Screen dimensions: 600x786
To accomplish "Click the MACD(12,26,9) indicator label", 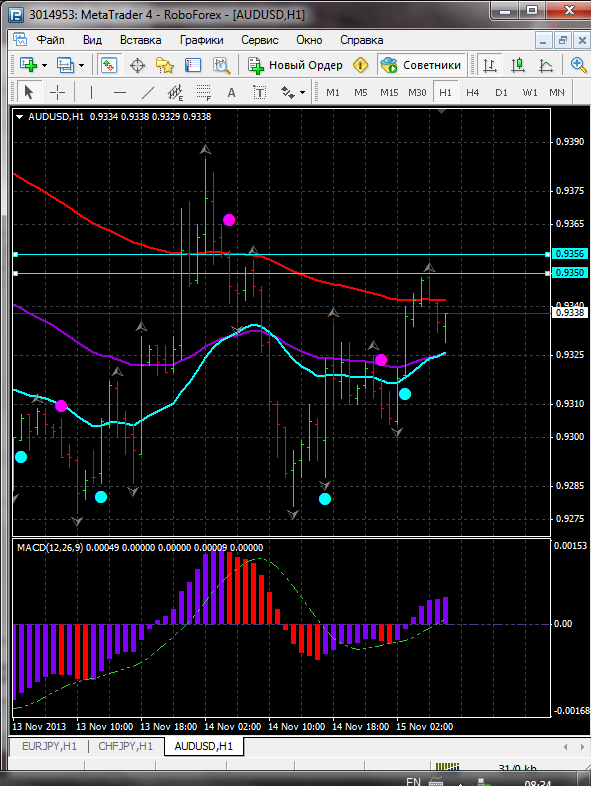I will (50, 547).
